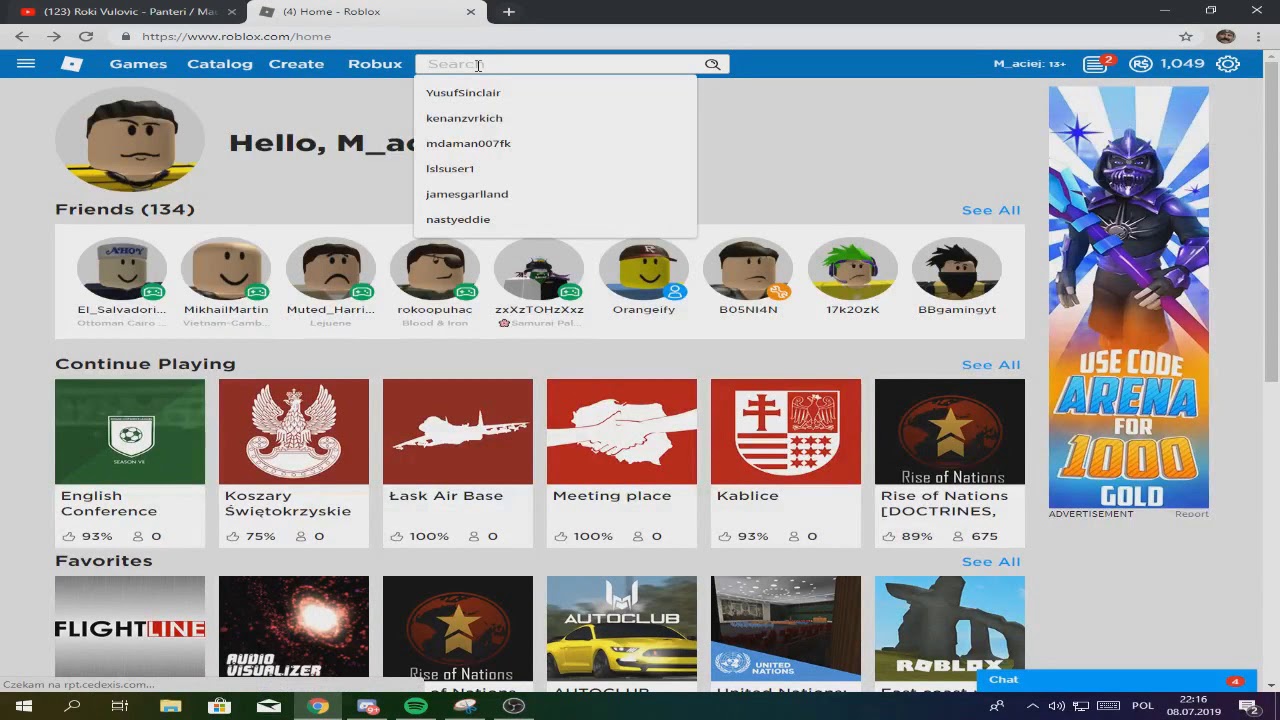This screenshot has width=1280, height=720.
Task: Report the advertisement
Action: pos(1191,514)
